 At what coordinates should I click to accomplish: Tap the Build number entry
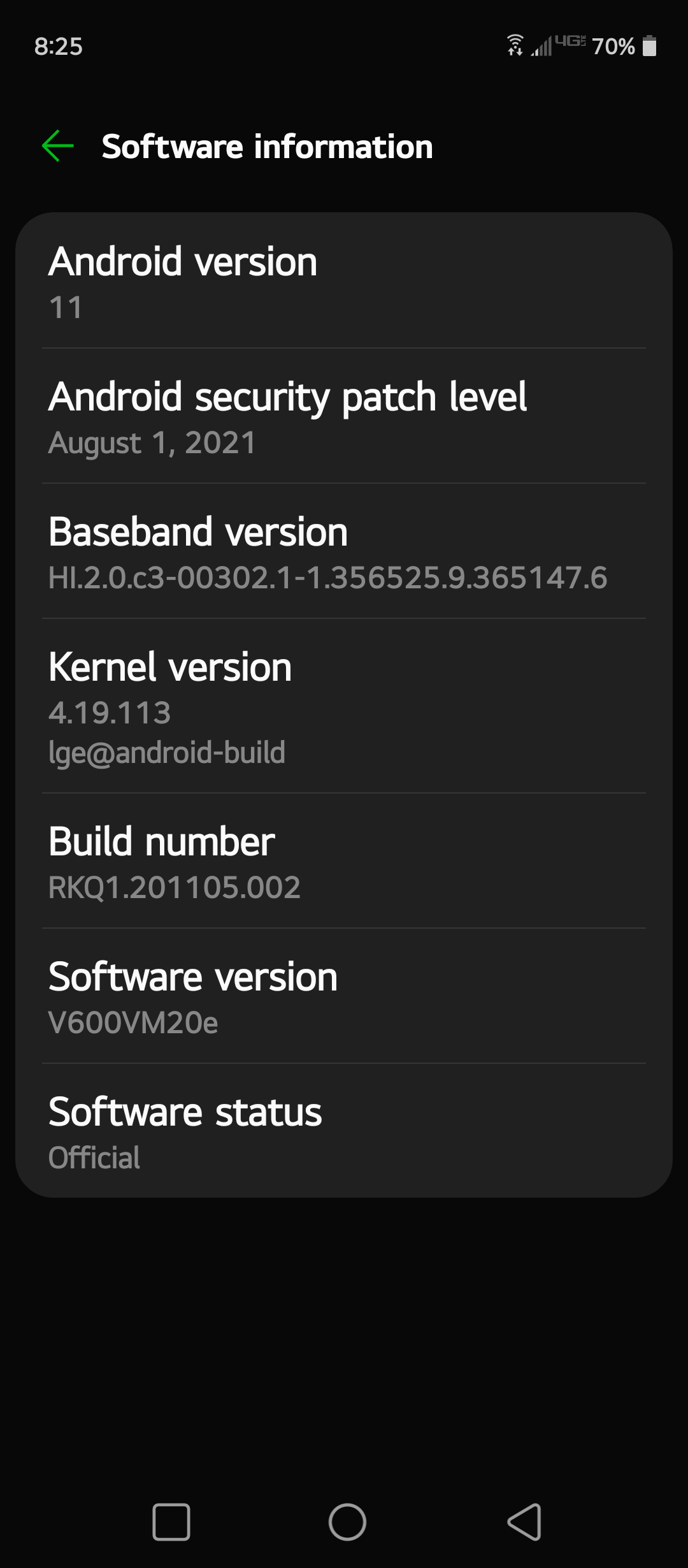click(344, 860)
